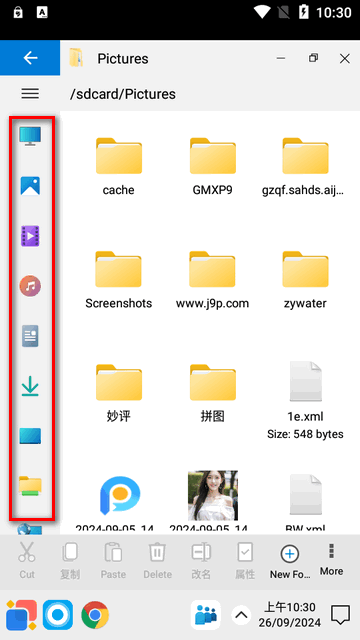
Task: Select the 1e.xml file
Action: [305, 382]
